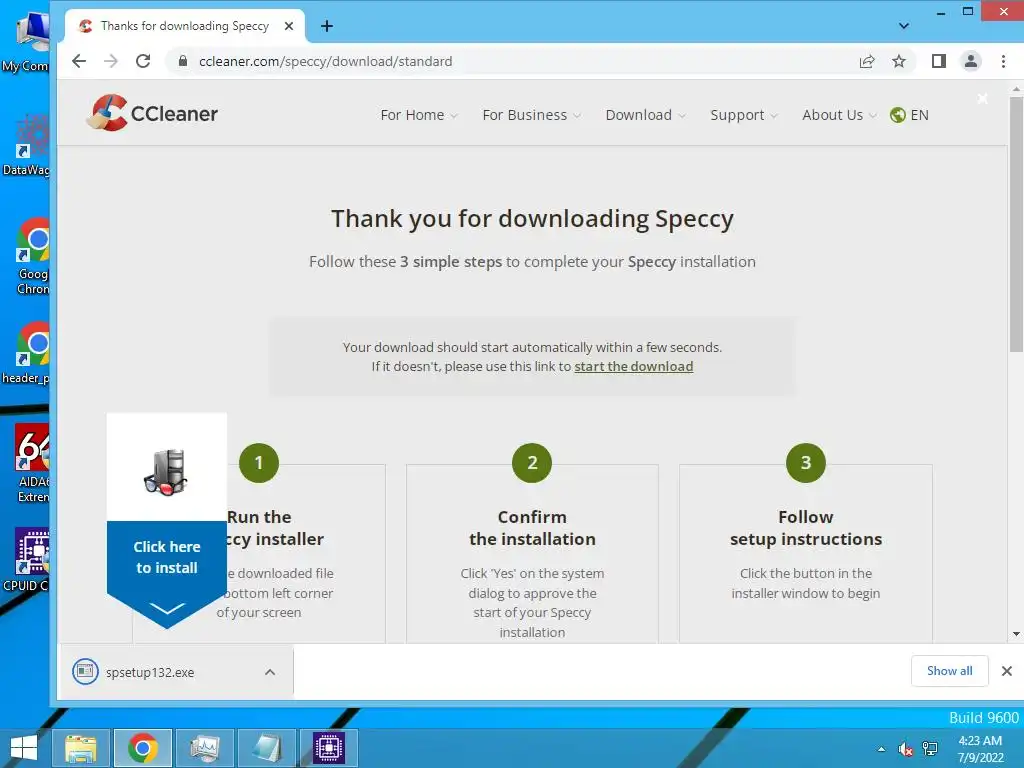Bookmark this page with the star
The height and width of the screenshot is (768, 1024).
[x=899, y=61]
